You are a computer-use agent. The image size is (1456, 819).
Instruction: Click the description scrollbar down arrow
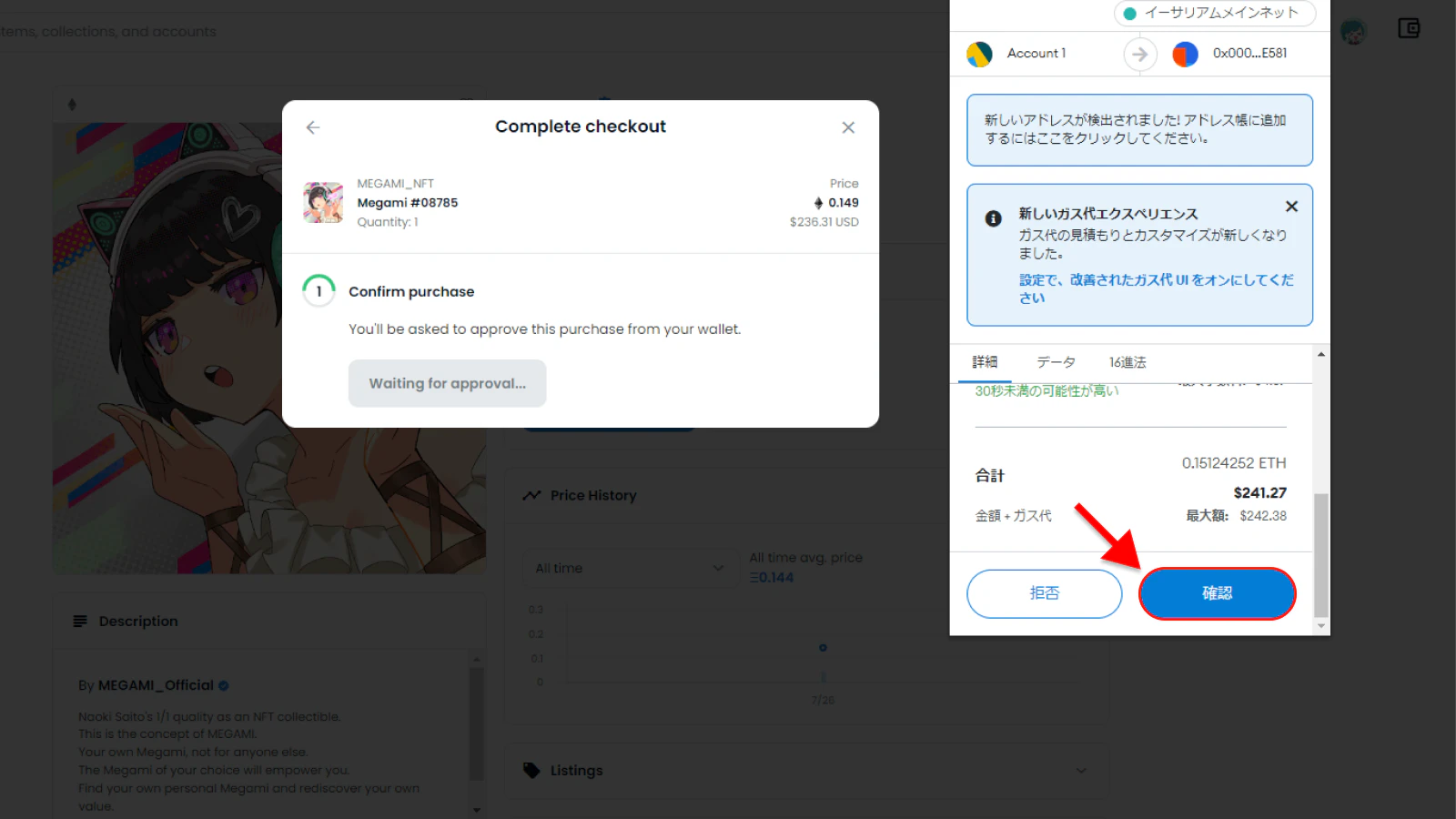477,809
